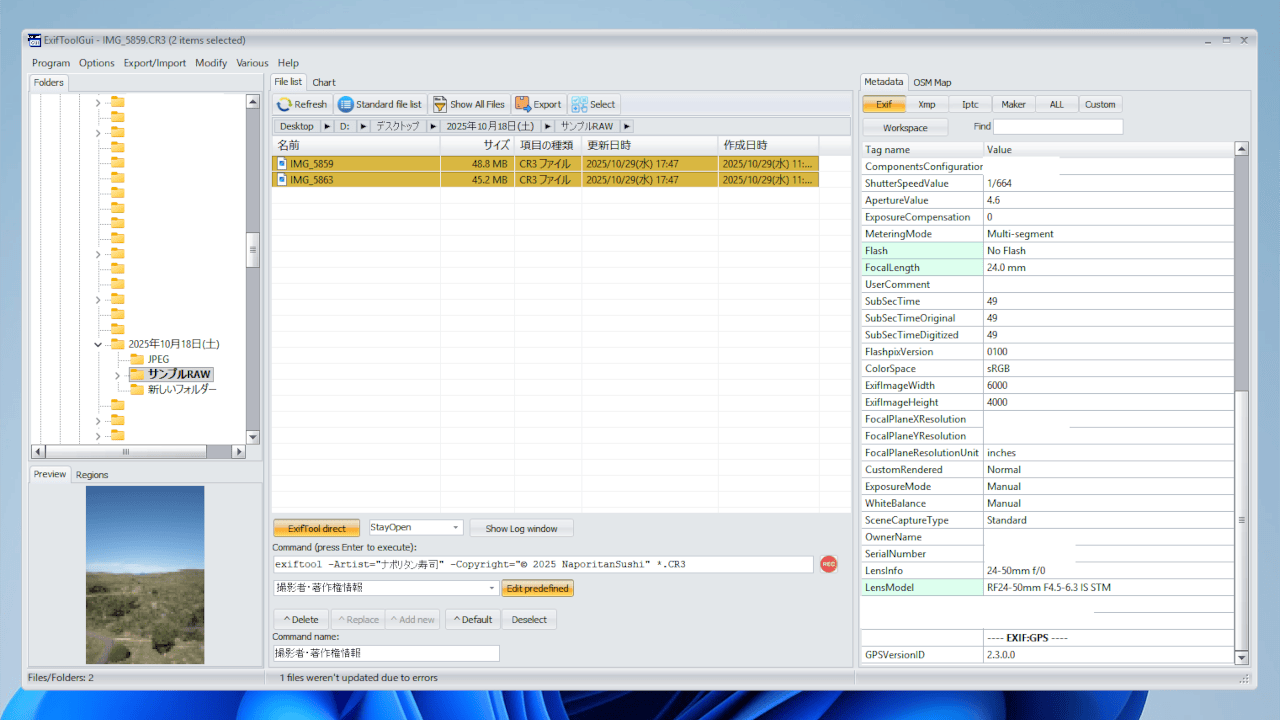The image size is (1280, 720).
Task: Open the Modify menu
Action: tap(211, 62)
